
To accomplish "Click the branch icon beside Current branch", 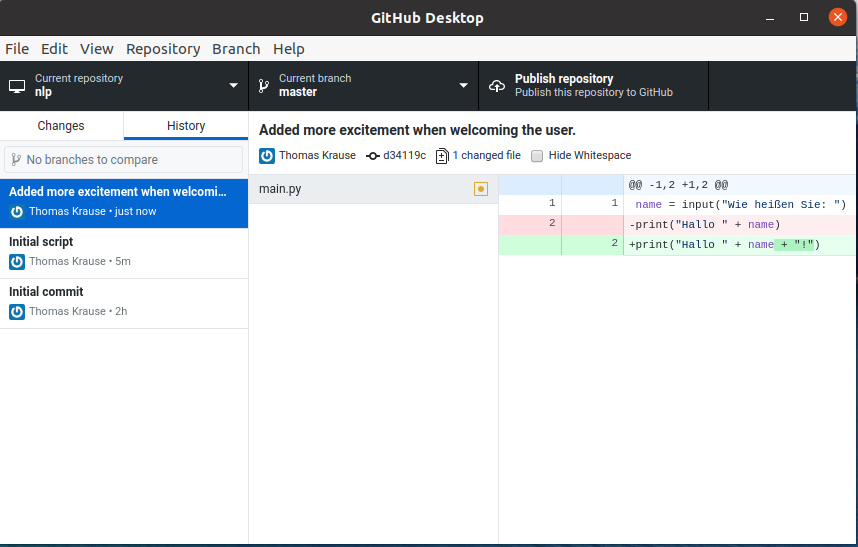I will [264, 86].
